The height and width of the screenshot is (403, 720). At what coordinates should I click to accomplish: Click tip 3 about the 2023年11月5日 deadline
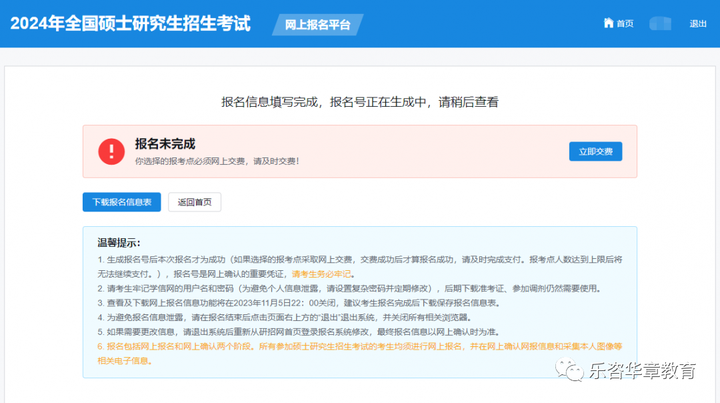340,302
